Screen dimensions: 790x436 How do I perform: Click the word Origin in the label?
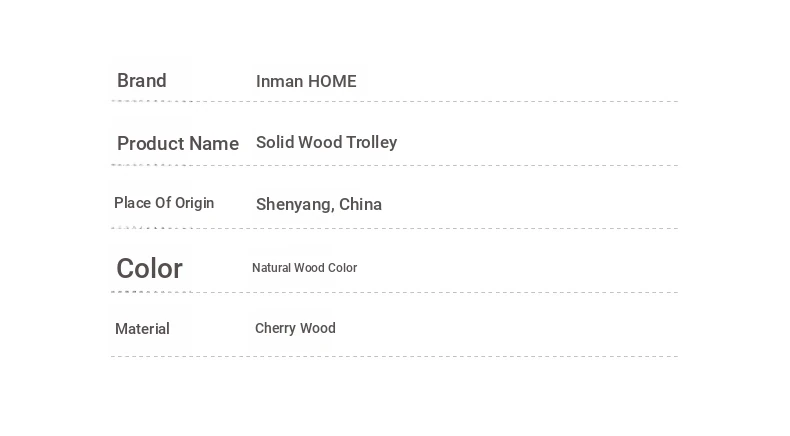pyautogui.click(x=194, y=203)
